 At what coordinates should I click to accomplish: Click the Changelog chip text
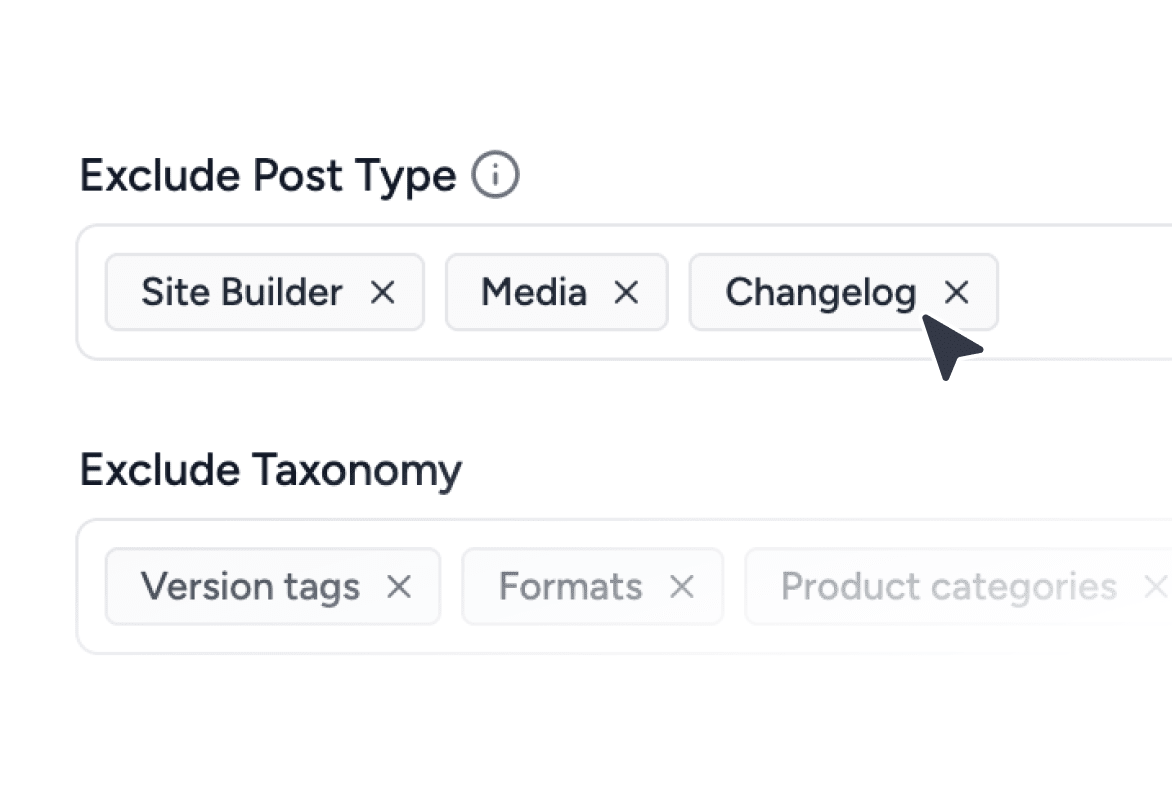click(822, 292)
